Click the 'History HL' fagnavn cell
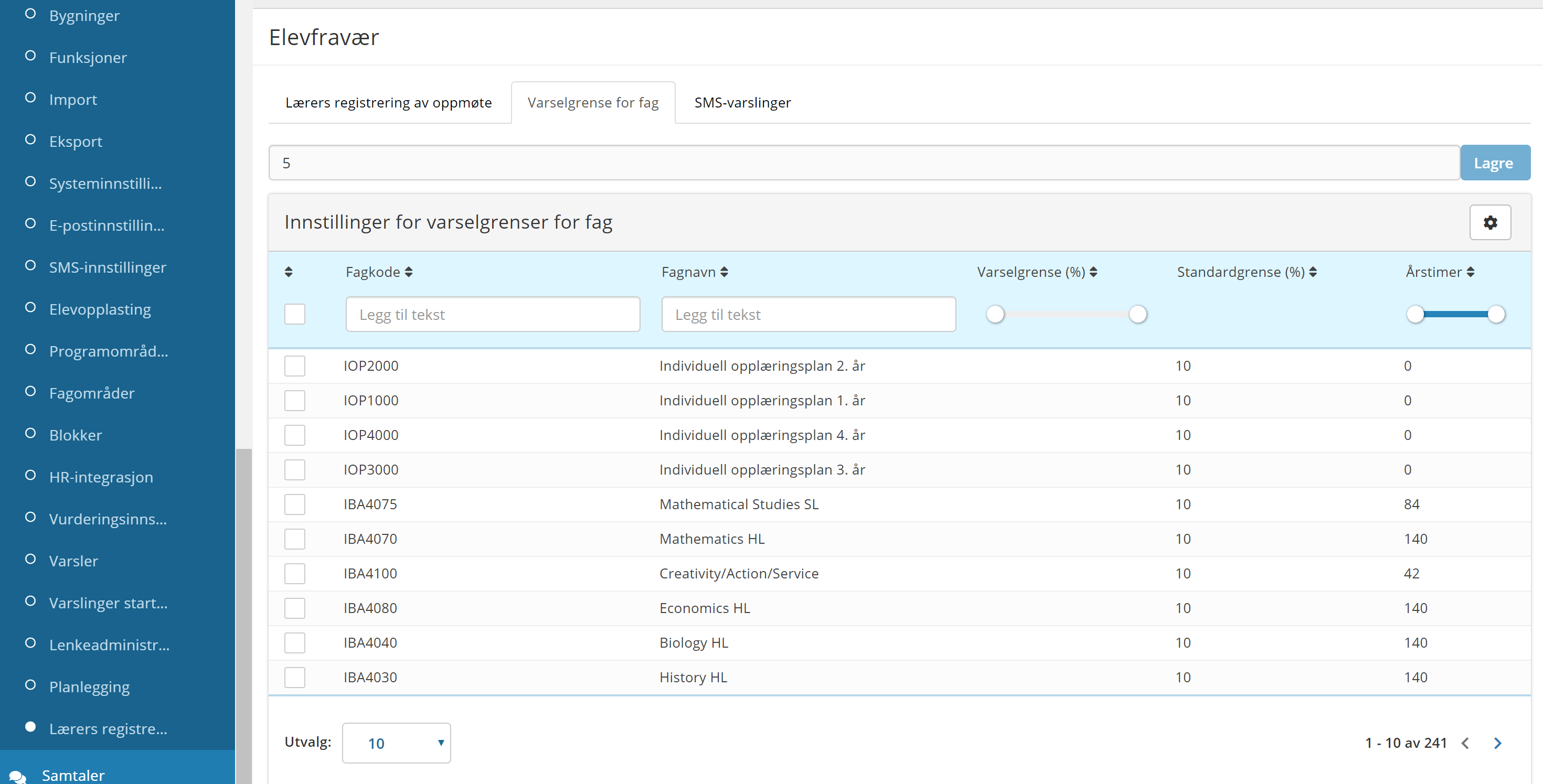 click(x=693, y=678)
